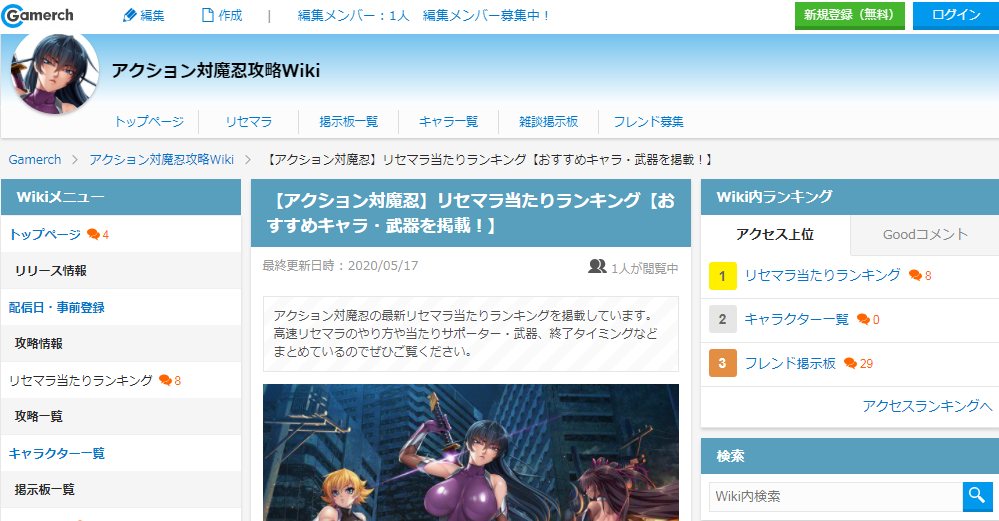Viewport: 999px width, 521px height.
Task: Open フレンド募集 in navigation bar
Action: pos(649,122)
